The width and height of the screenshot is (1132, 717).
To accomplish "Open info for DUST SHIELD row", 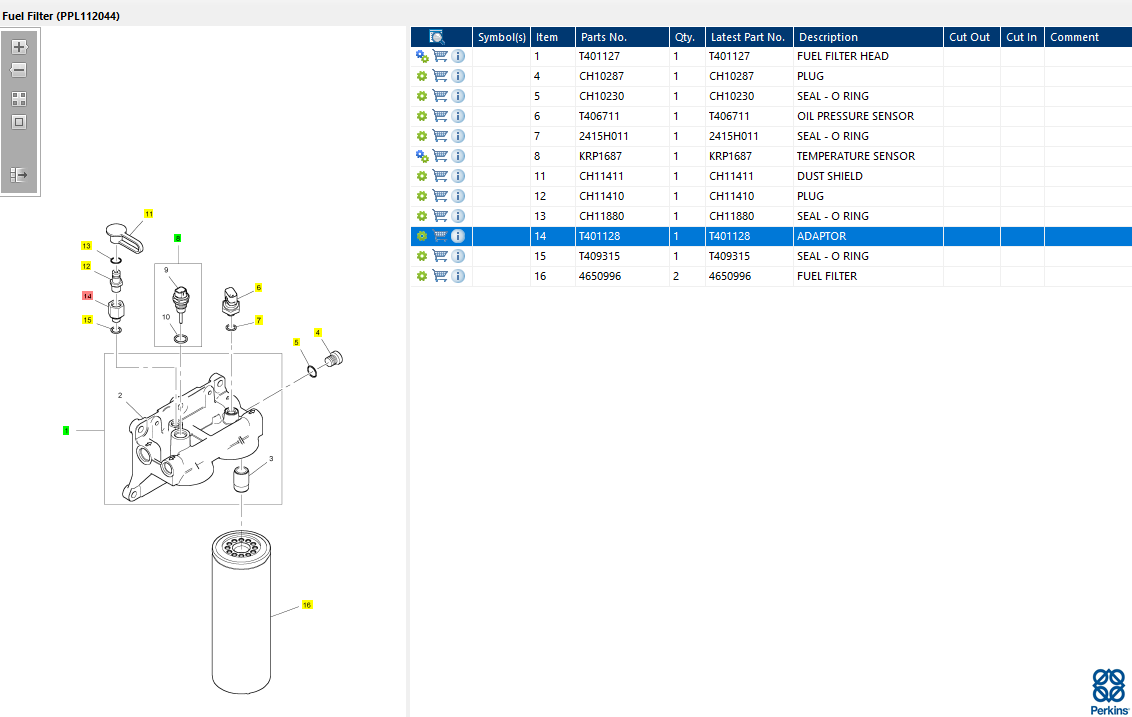I will click(x=458, y=176).
